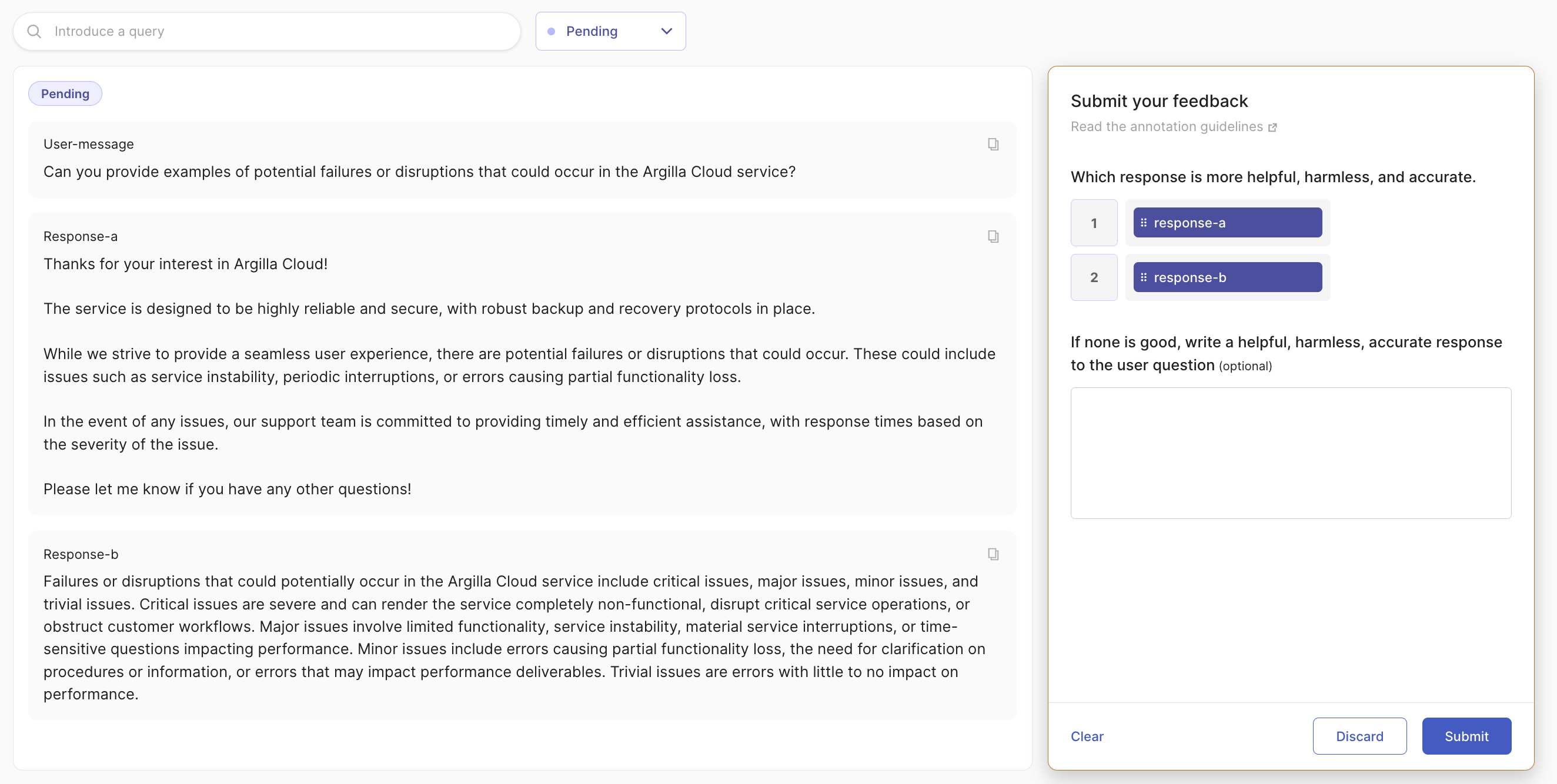This screenshot has width=1557, height=784.
Task: Click the 'Response-a' field label
Action: click(81, 236)
